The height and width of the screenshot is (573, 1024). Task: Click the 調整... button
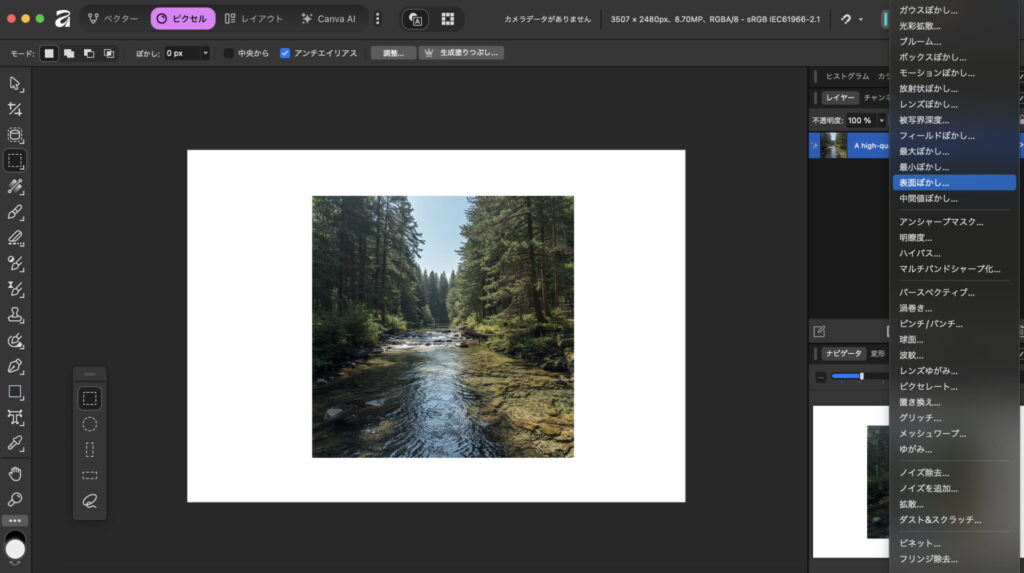click(393, 53)
